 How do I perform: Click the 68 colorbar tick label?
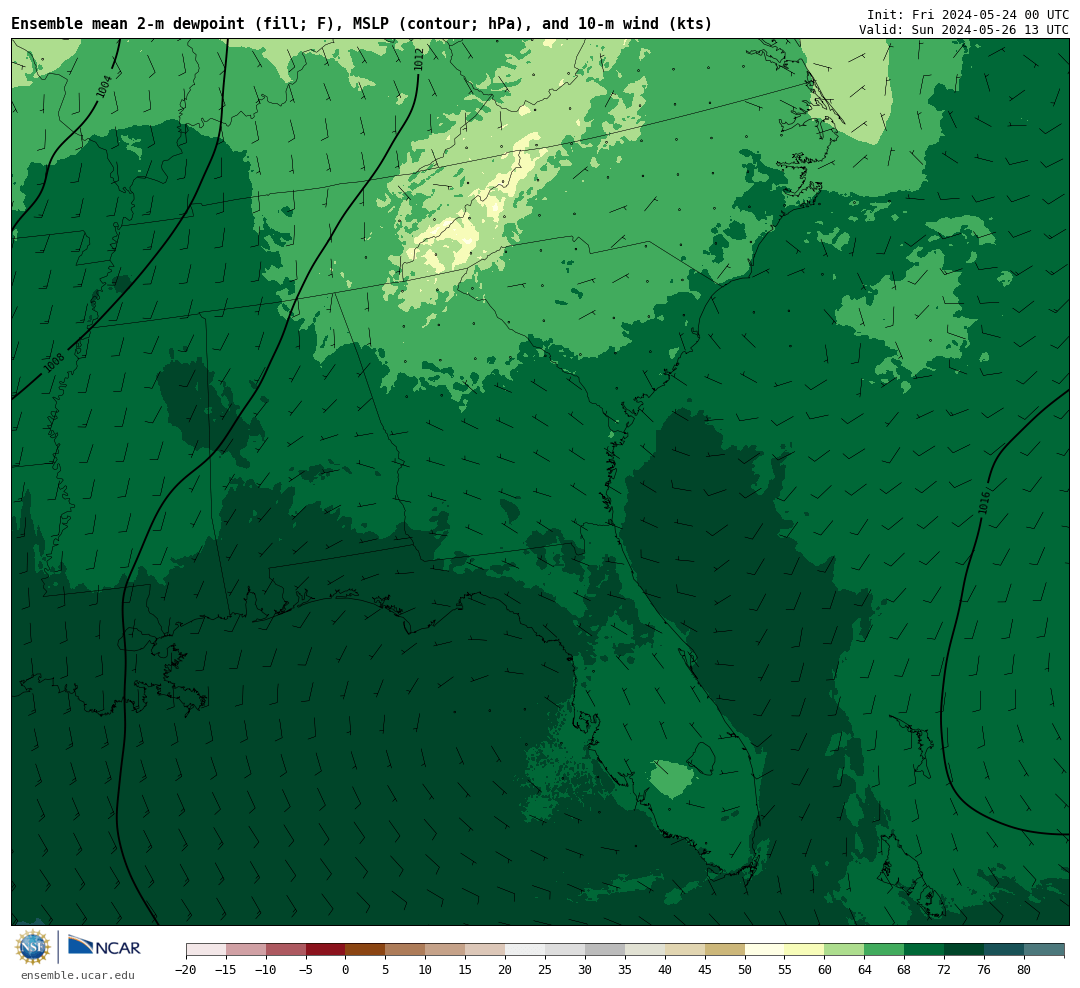904,969
